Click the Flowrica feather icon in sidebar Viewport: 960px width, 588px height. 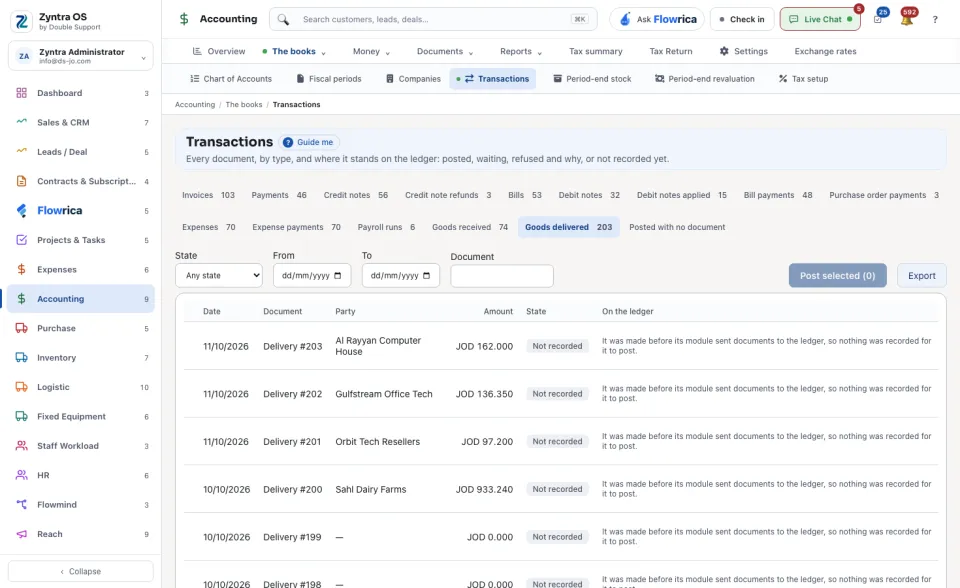click(x=21, y=210)
